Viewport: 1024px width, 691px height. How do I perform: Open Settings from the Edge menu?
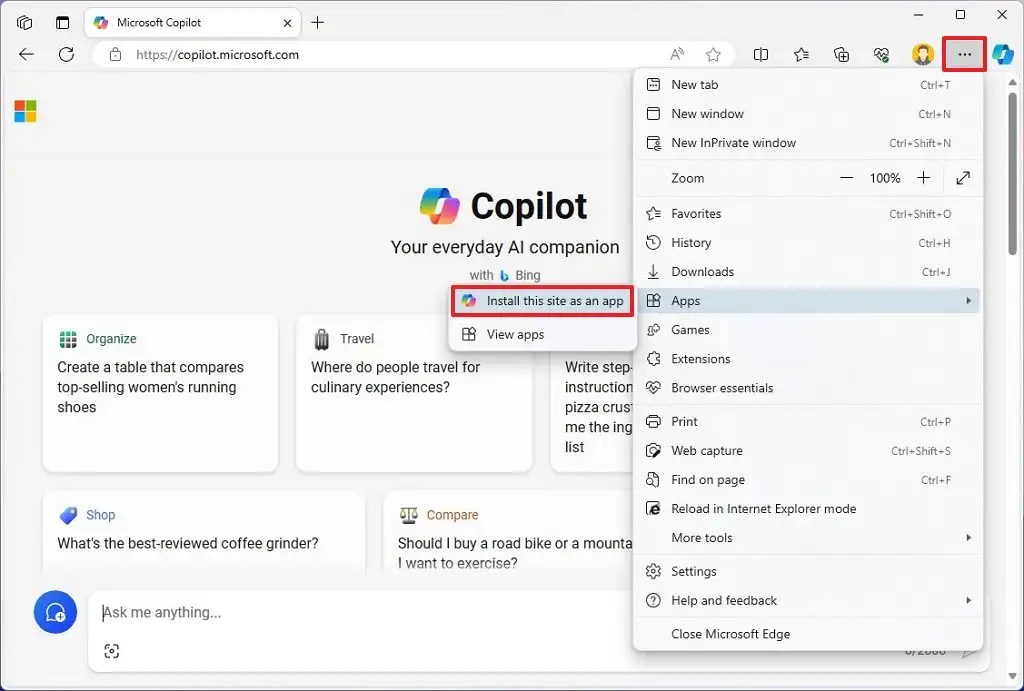click(692, 571)
